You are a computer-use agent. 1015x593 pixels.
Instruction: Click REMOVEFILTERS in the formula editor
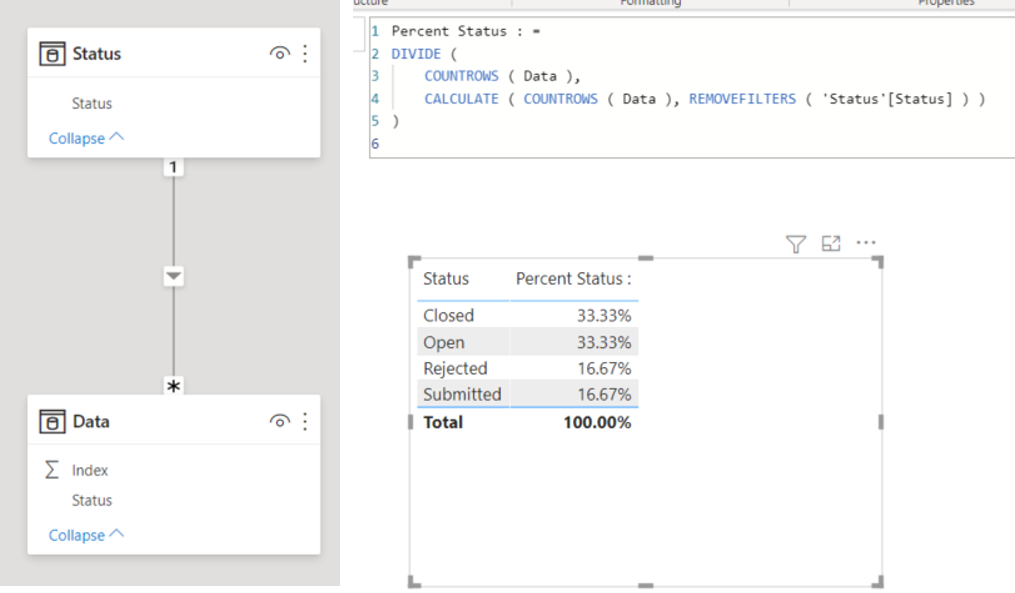(742, 99)
